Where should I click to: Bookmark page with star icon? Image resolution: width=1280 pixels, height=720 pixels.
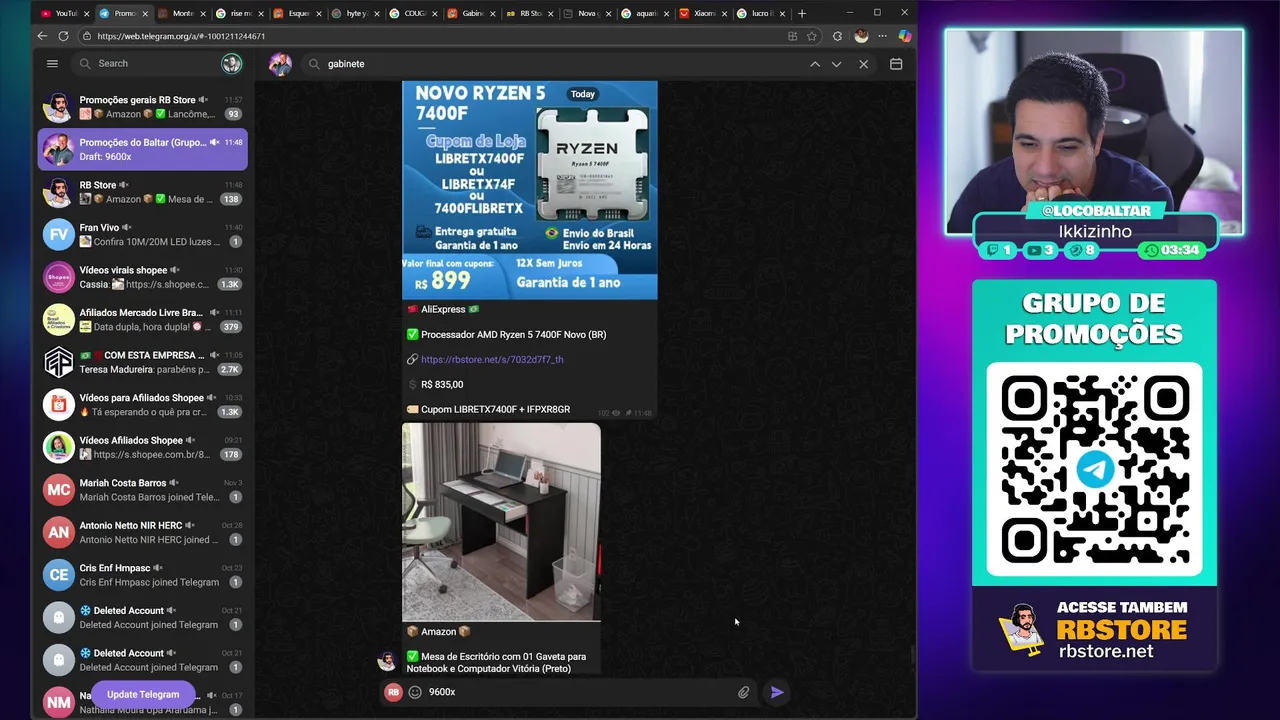point(811,36)
